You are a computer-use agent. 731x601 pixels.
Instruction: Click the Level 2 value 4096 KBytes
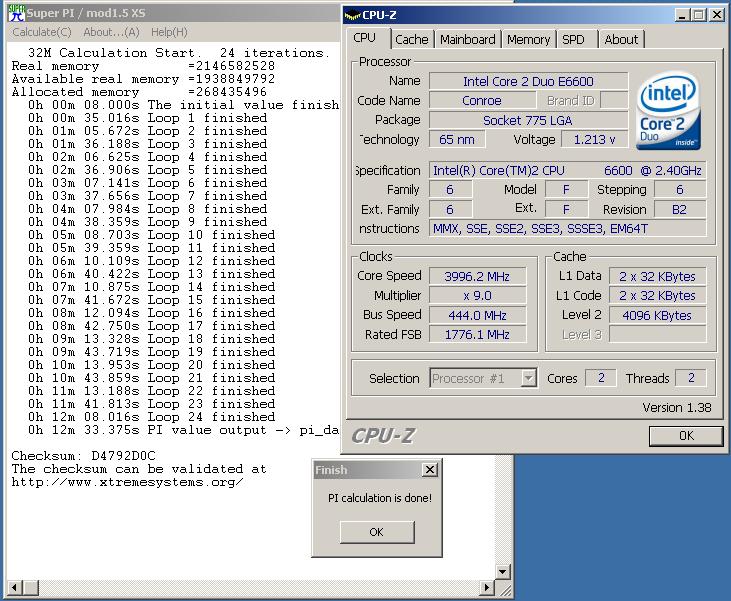[x=657, y=316]
